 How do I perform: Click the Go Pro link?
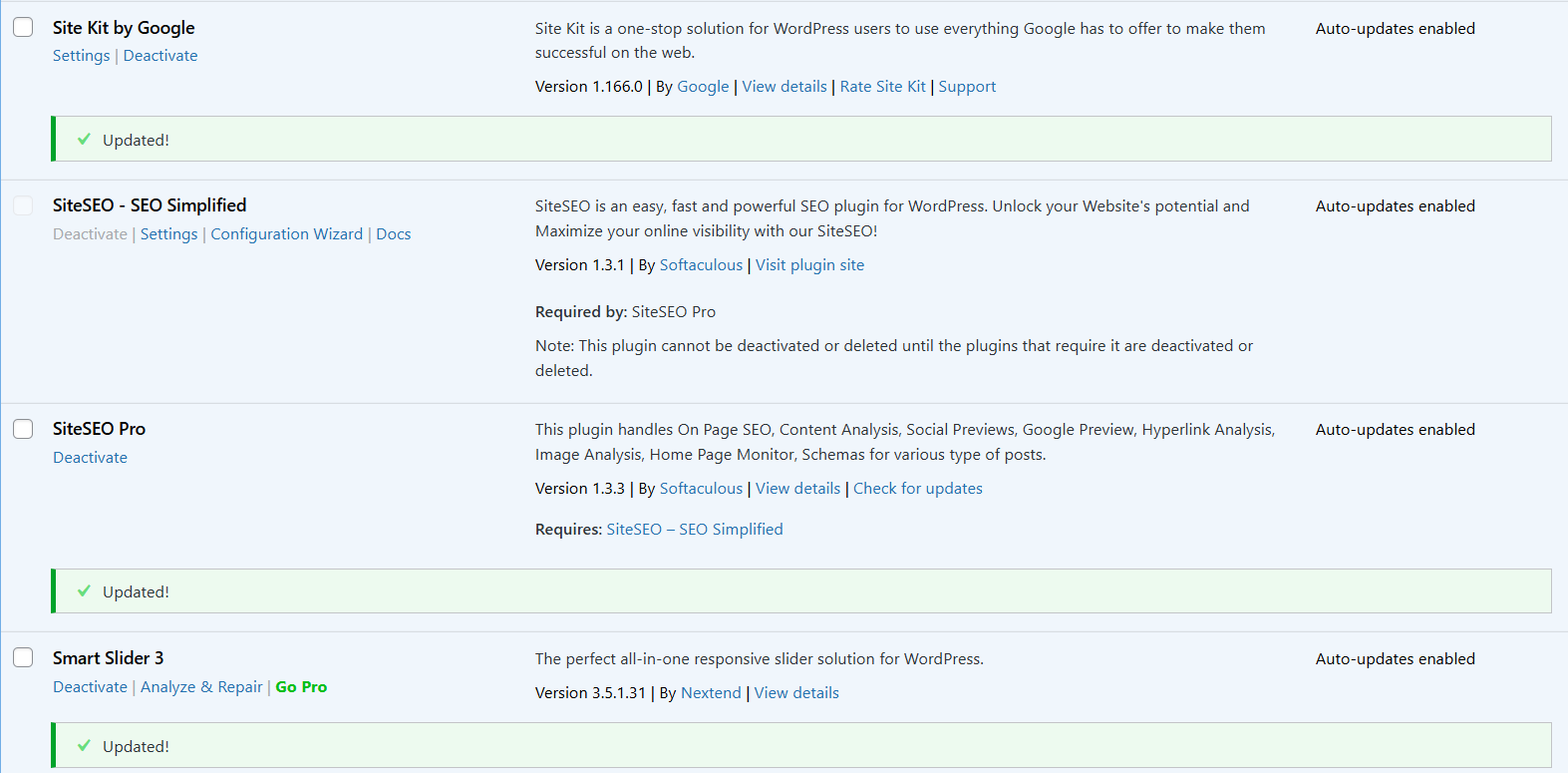(x=301, y=687)
